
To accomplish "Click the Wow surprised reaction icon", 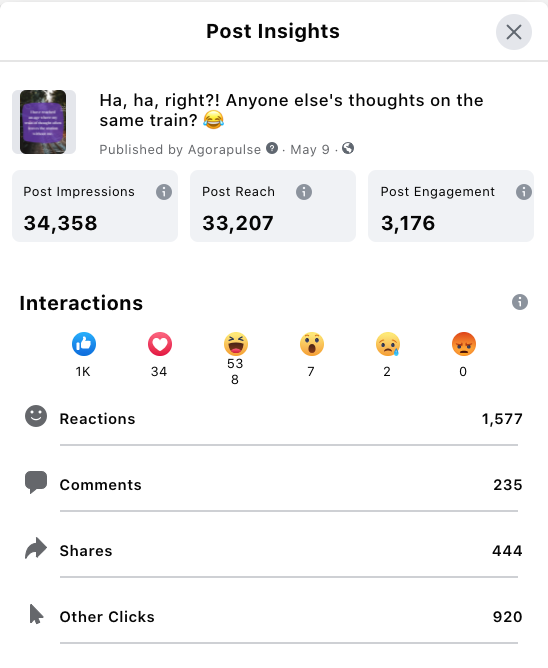I will tap(312, 344).
